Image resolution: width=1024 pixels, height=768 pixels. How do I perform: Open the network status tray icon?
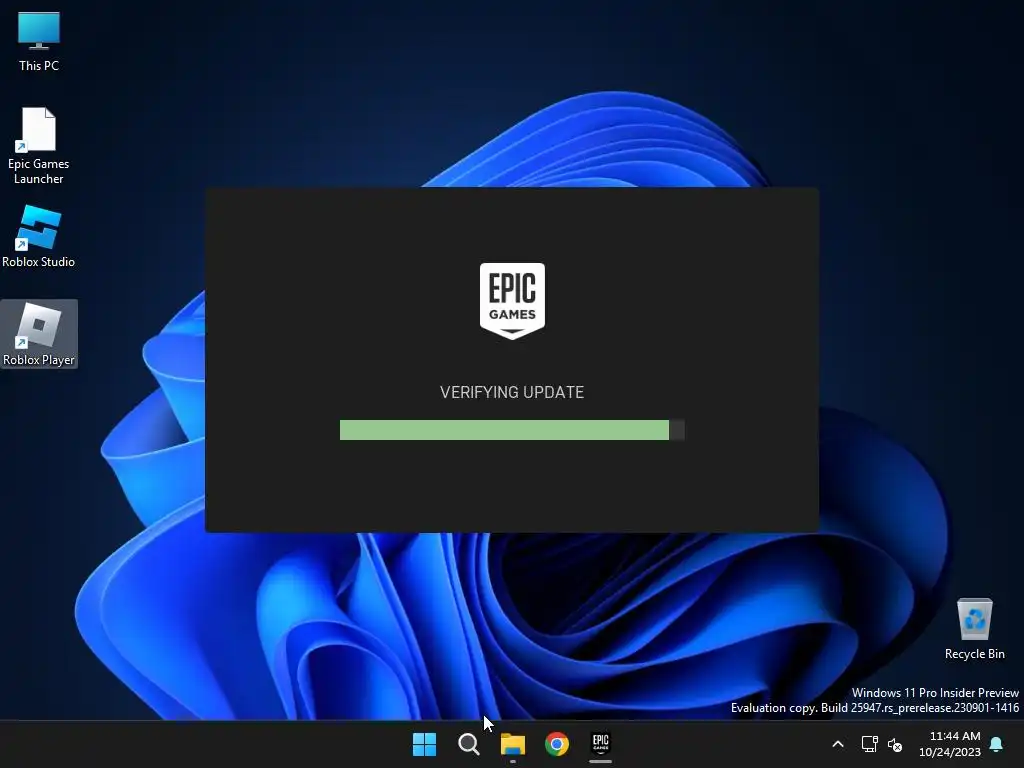point(869,744)
